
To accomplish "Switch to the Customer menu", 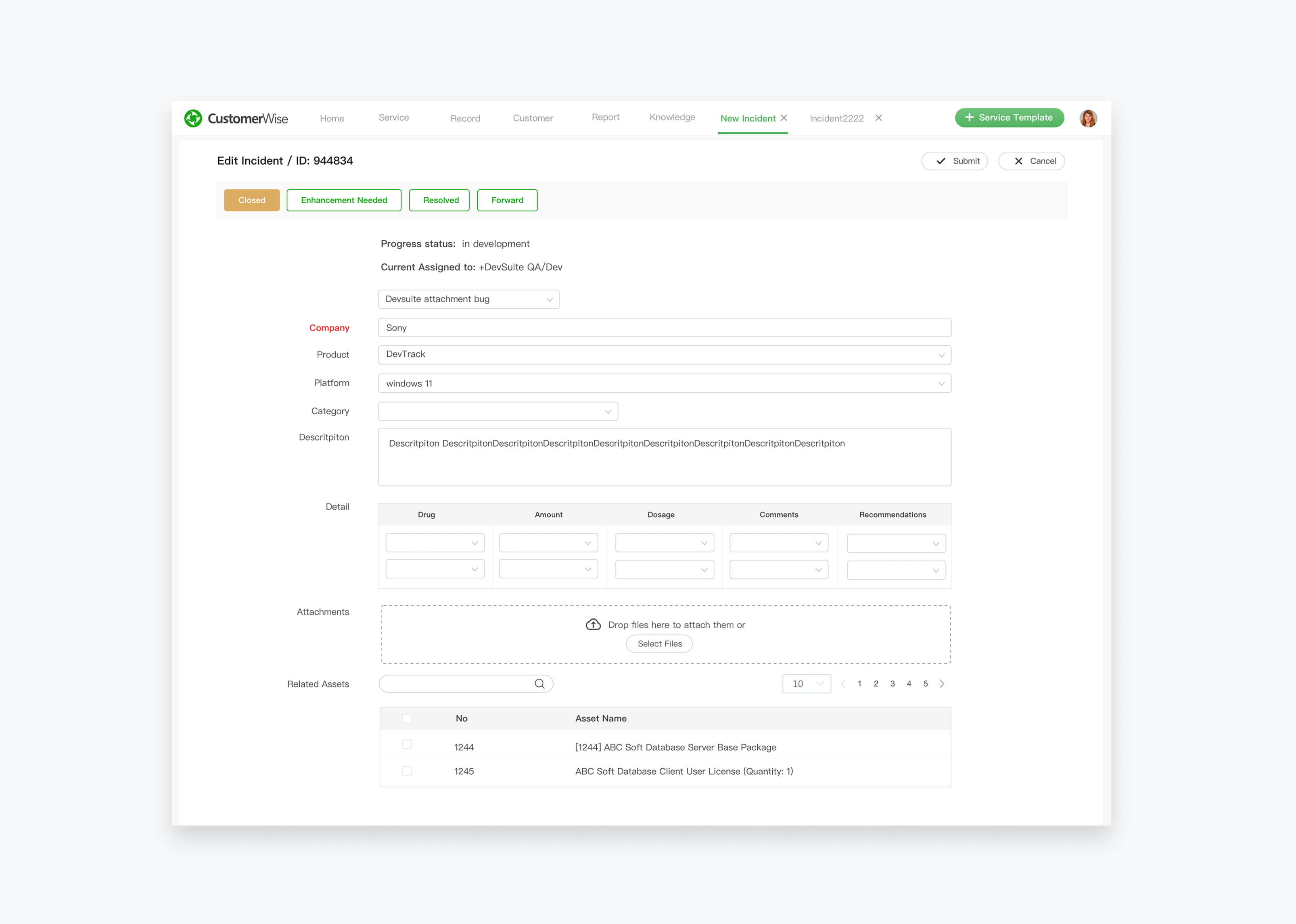I will pyautogui.click(x=533, y=118).
